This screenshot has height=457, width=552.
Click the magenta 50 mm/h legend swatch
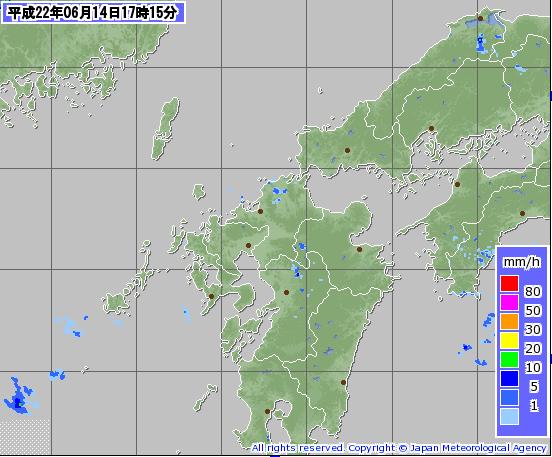coord(509,302)
